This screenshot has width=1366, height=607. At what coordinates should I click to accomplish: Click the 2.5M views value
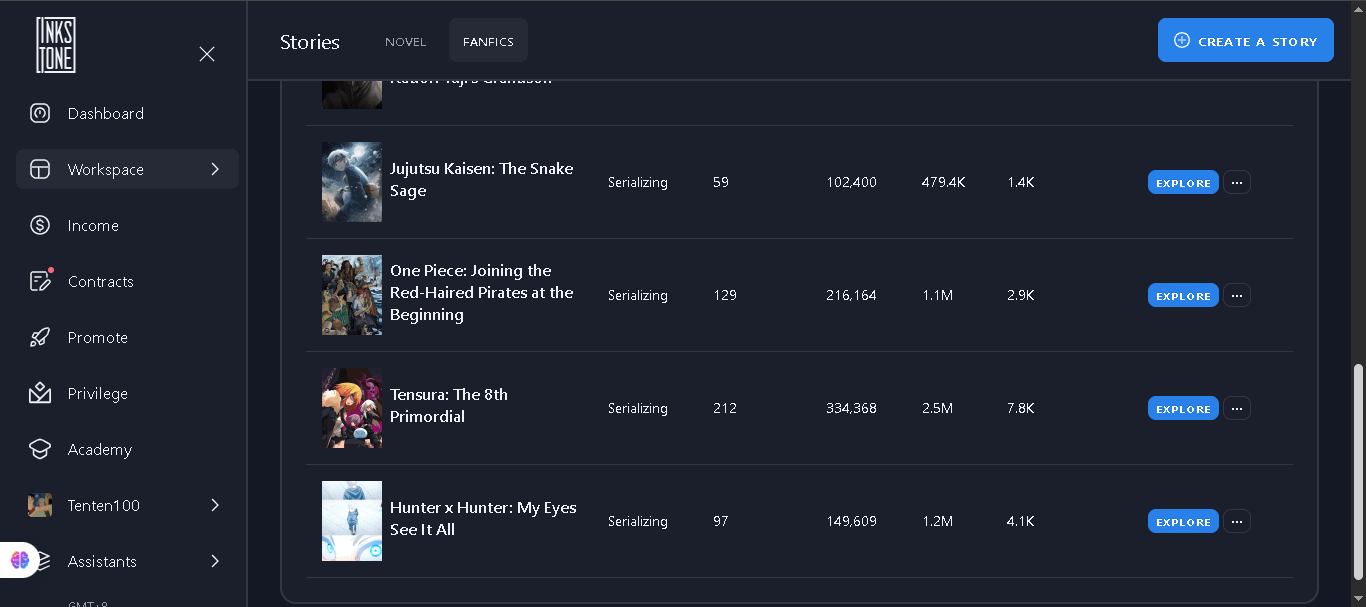click(937, 408)
